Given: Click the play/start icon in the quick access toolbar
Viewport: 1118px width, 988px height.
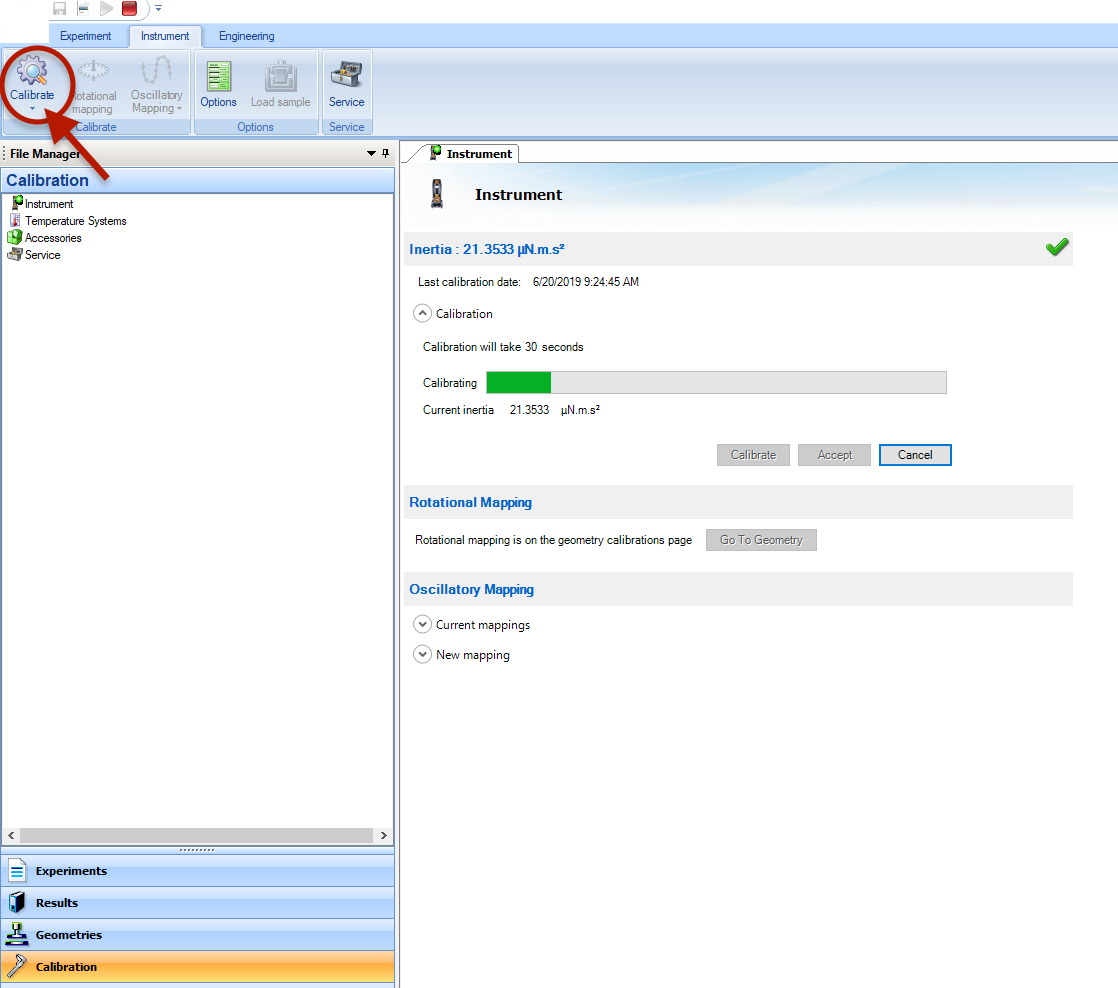Looking at the screenshot, I should pyautogui.click(x=106, y=9).
